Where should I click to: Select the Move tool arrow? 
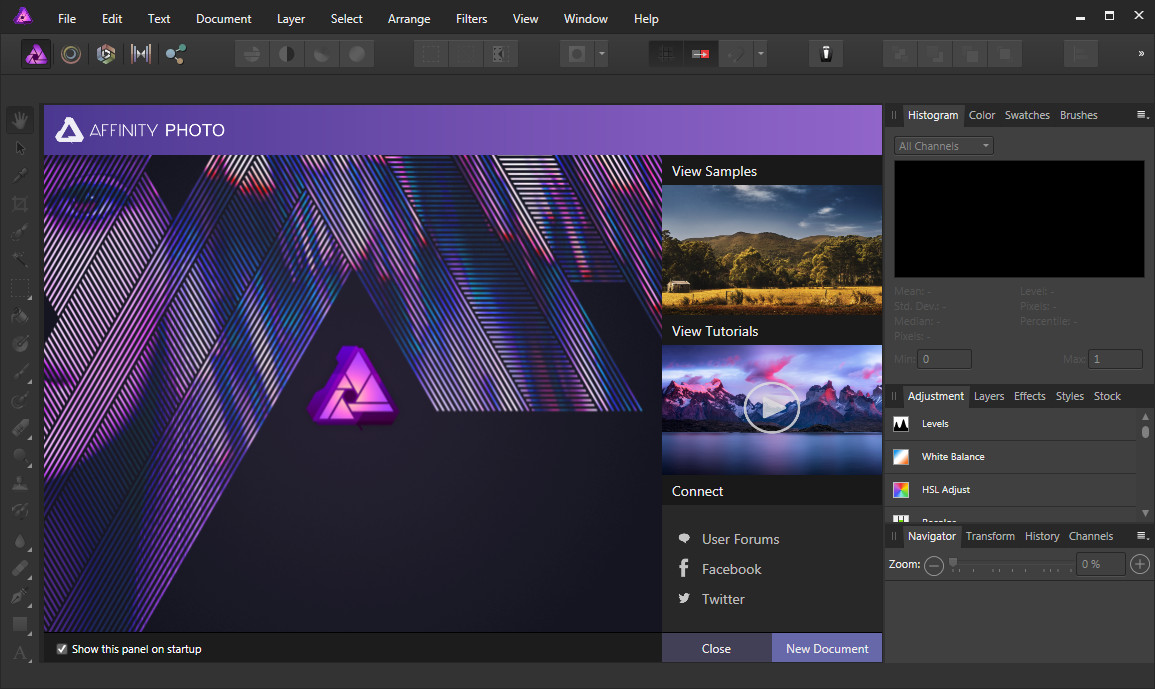(x=20, y=148)
